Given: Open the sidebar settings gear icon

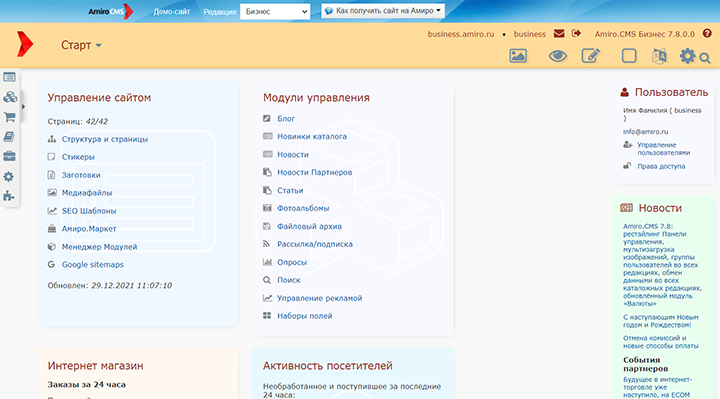Looking at the screenshot, I should (9, 176).
